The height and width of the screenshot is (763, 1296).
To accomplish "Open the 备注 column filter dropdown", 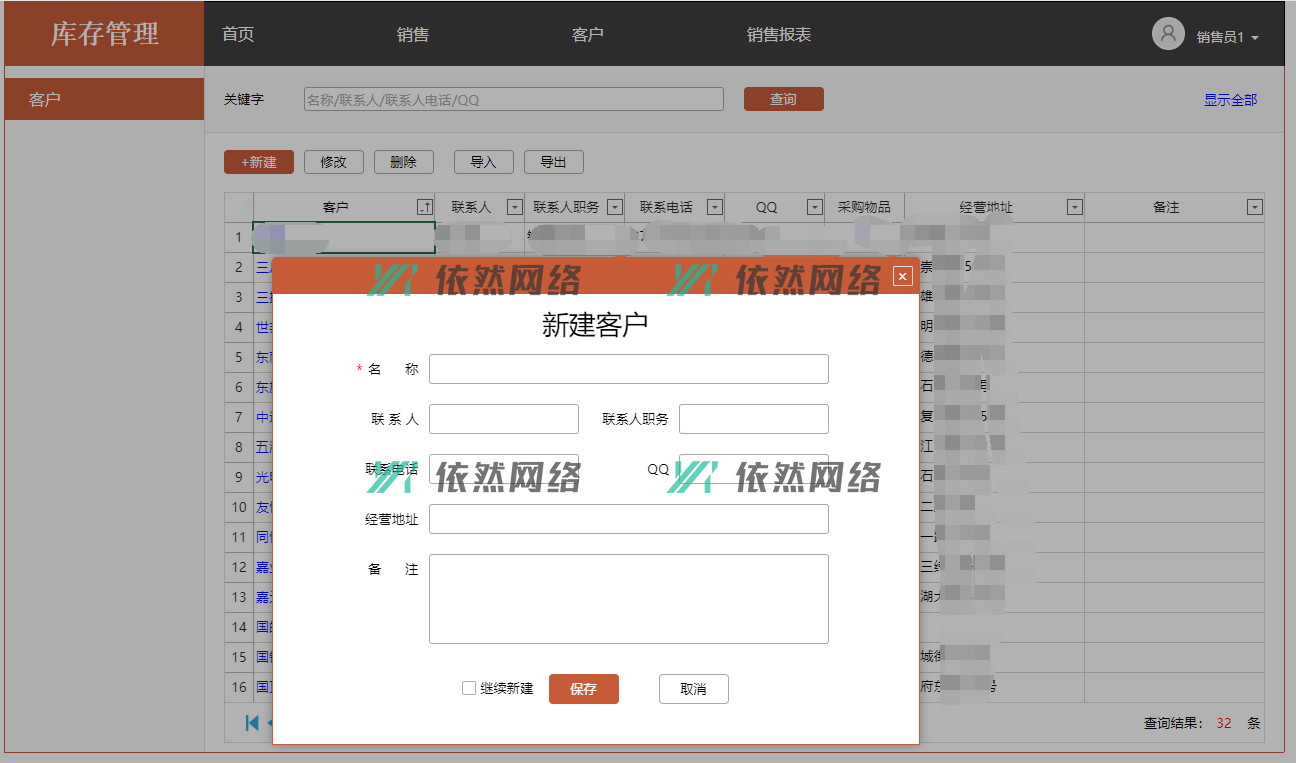I will coord(1254,207).
